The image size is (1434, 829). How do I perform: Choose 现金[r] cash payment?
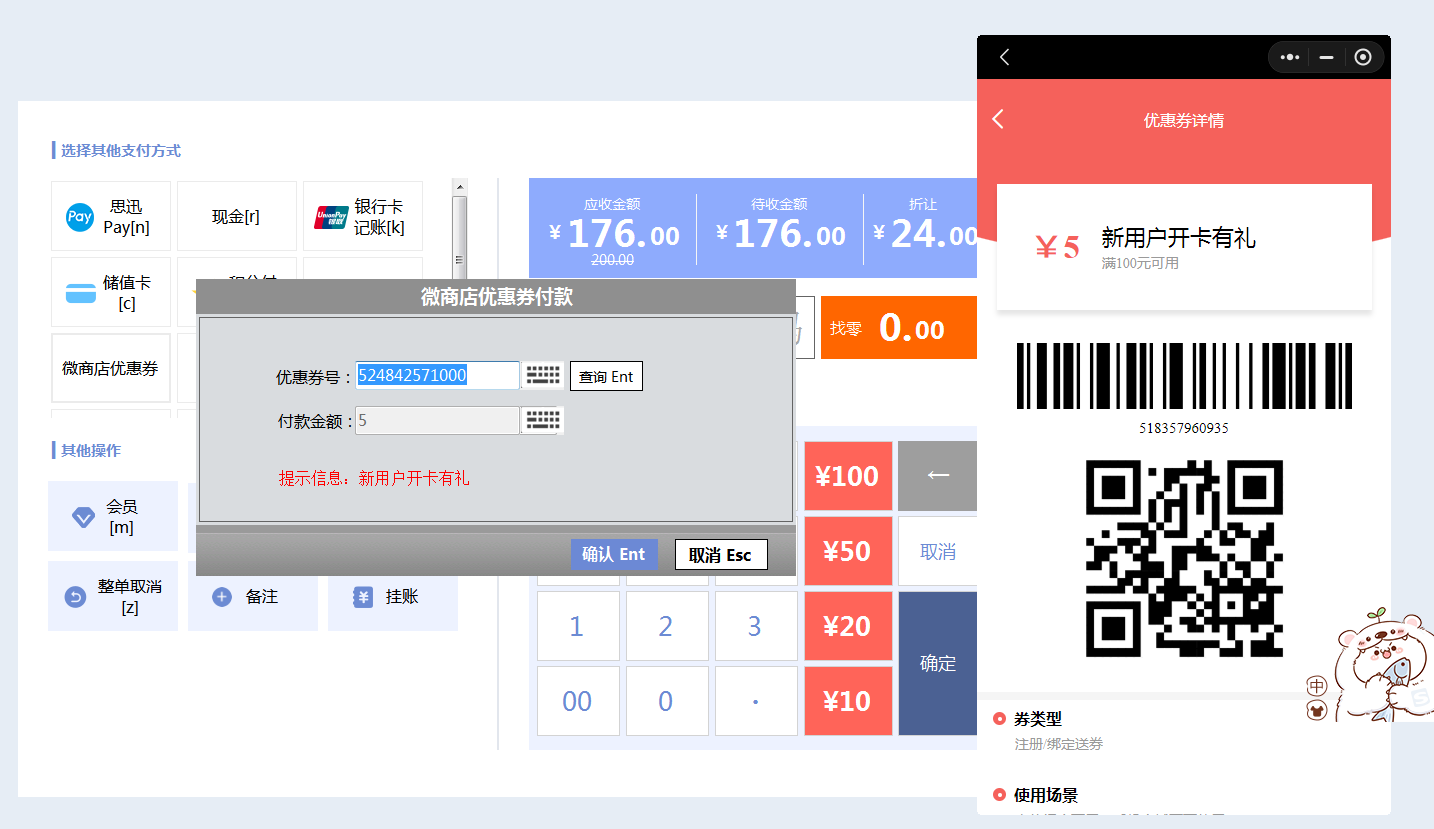click(x=237, y=216)
